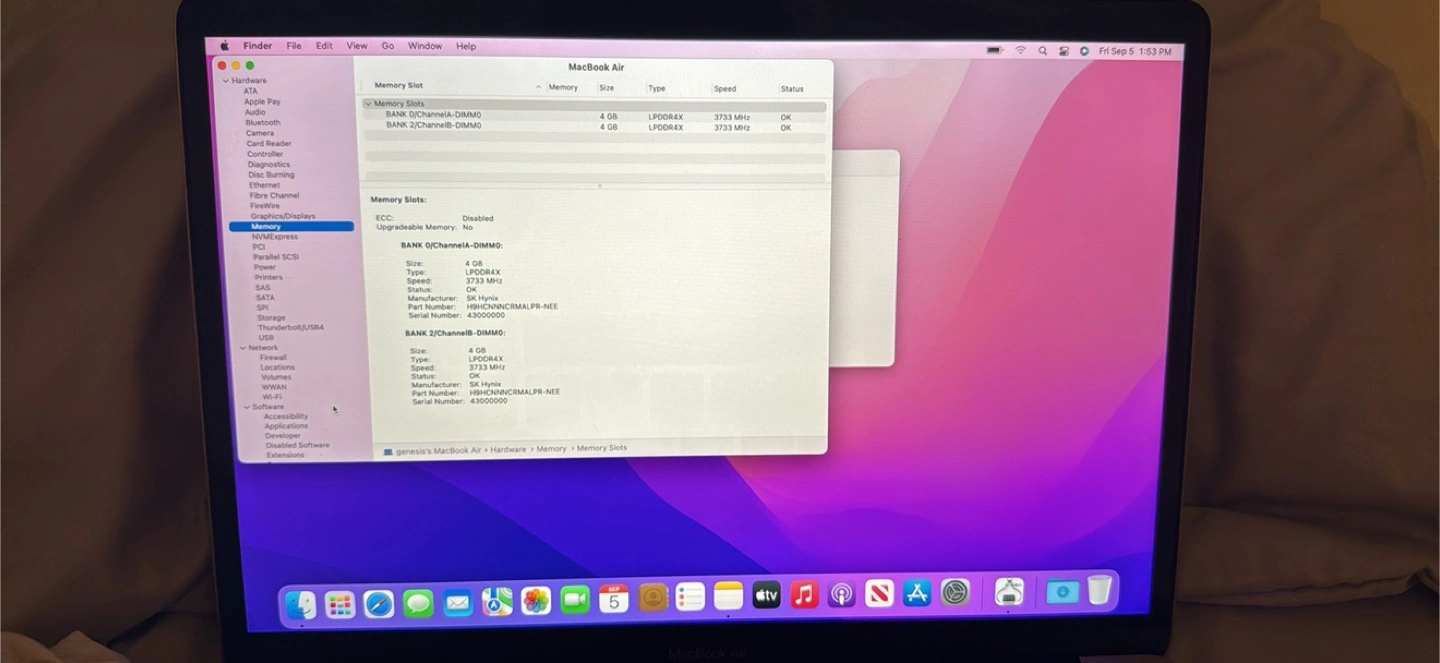Open the Photos app icon
The image size is (1440, 663).
[x=536, y=601]
